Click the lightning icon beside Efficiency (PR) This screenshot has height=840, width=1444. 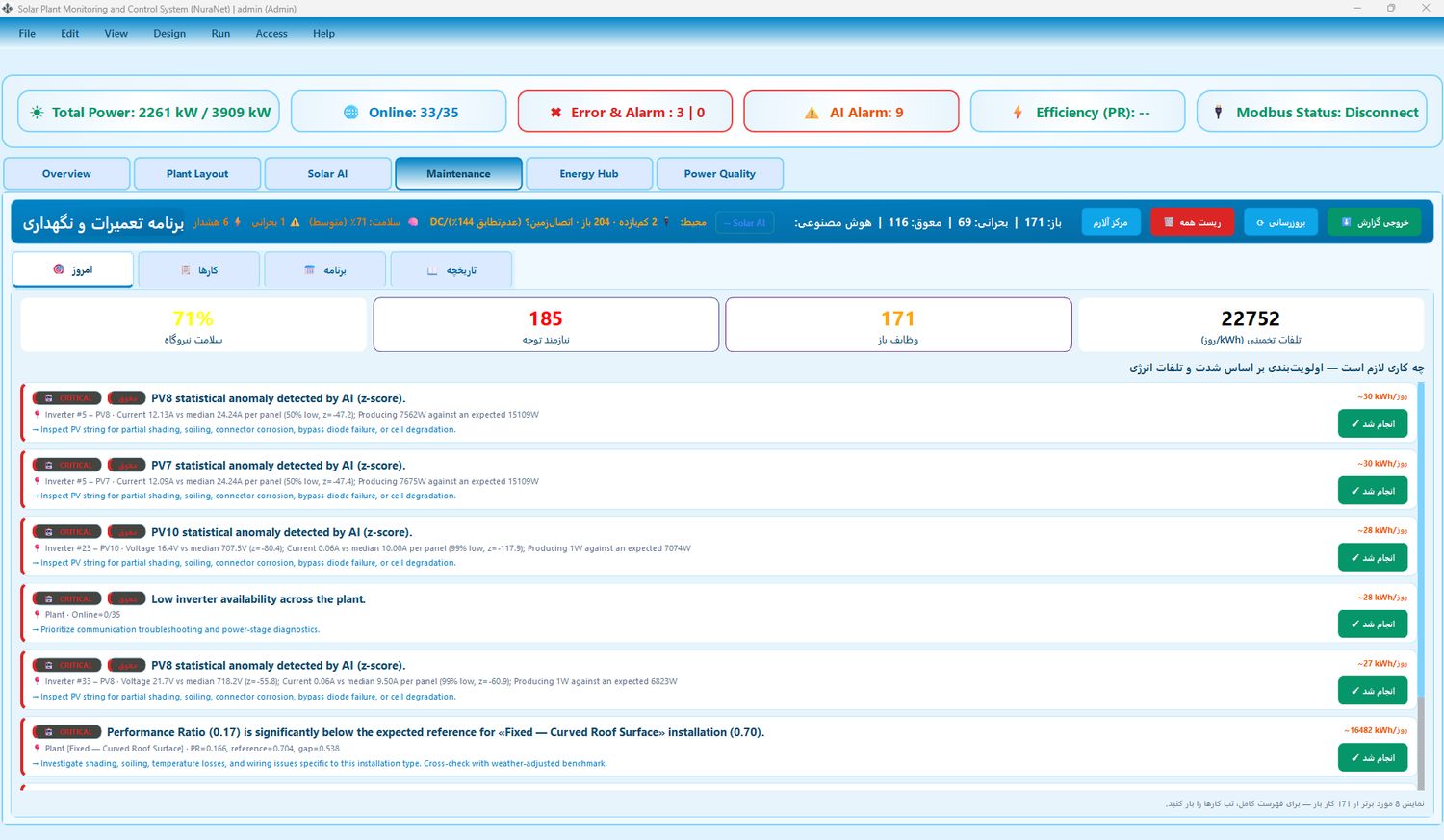[1018, 113]
